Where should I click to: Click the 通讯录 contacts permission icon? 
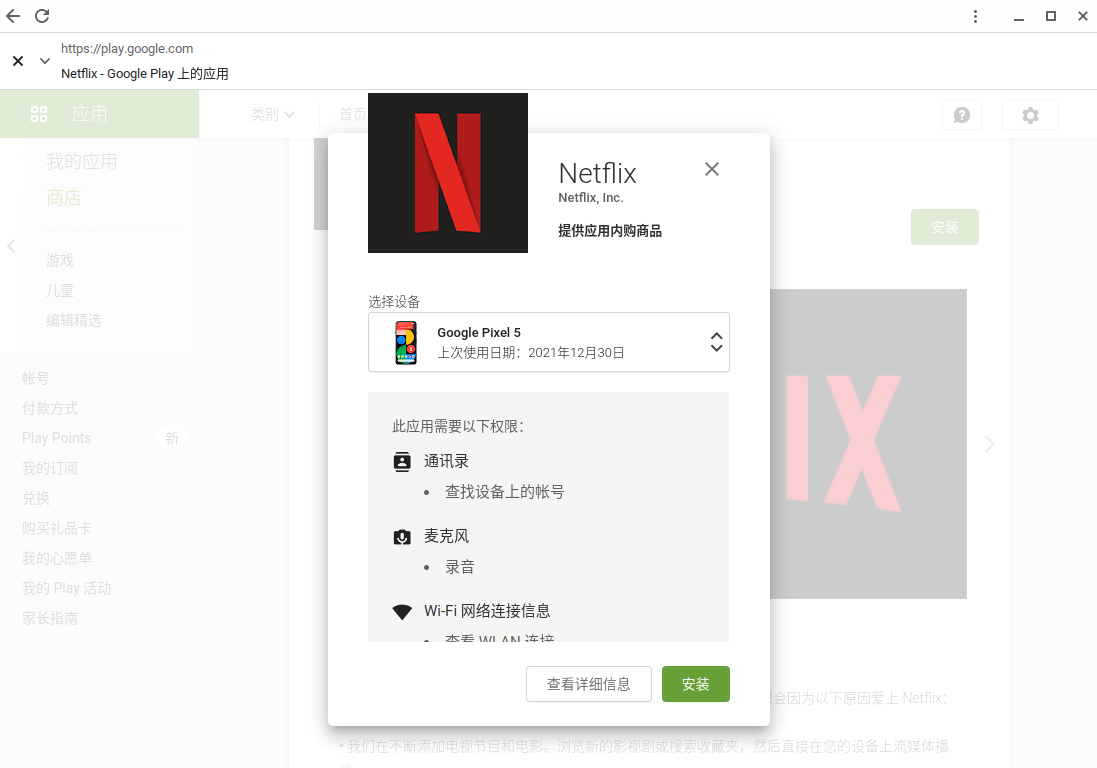pos(402,460)
